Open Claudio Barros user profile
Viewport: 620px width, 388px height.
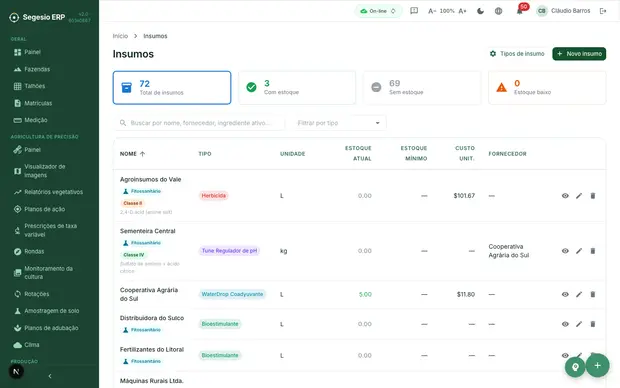coord(563,11)
